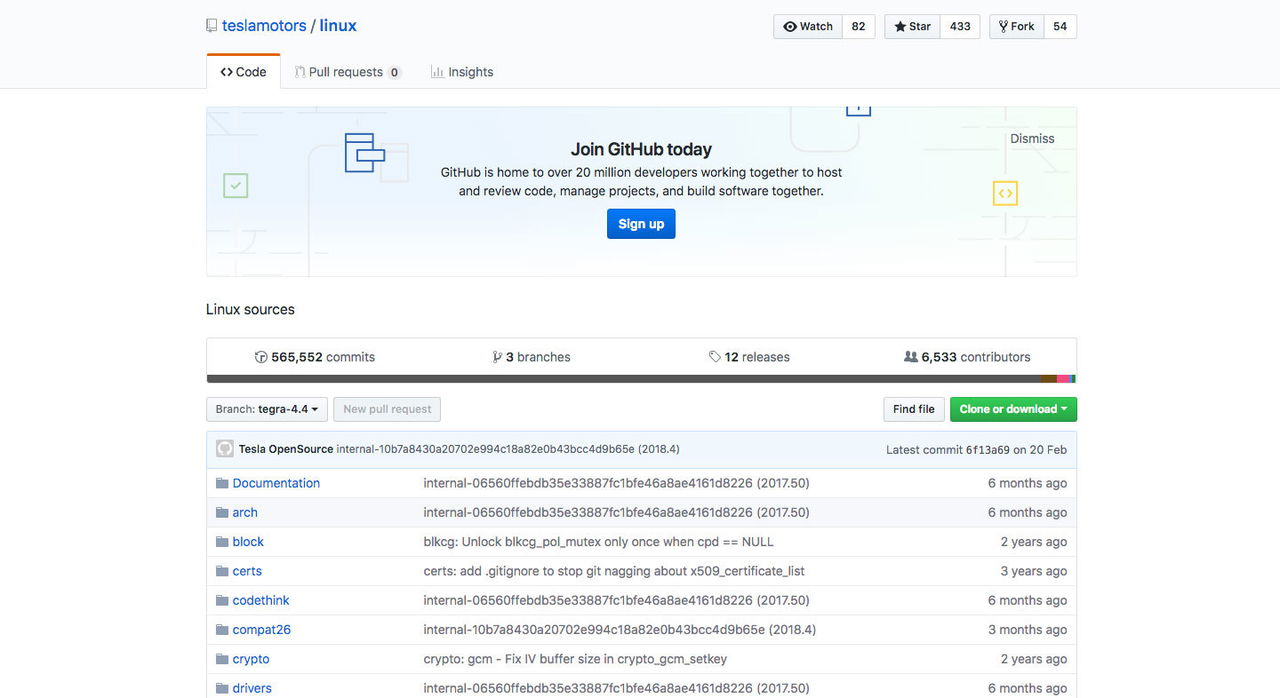Open the block folder
Viewport: 1280px width, 698px height.
click(x=248, y=542)
